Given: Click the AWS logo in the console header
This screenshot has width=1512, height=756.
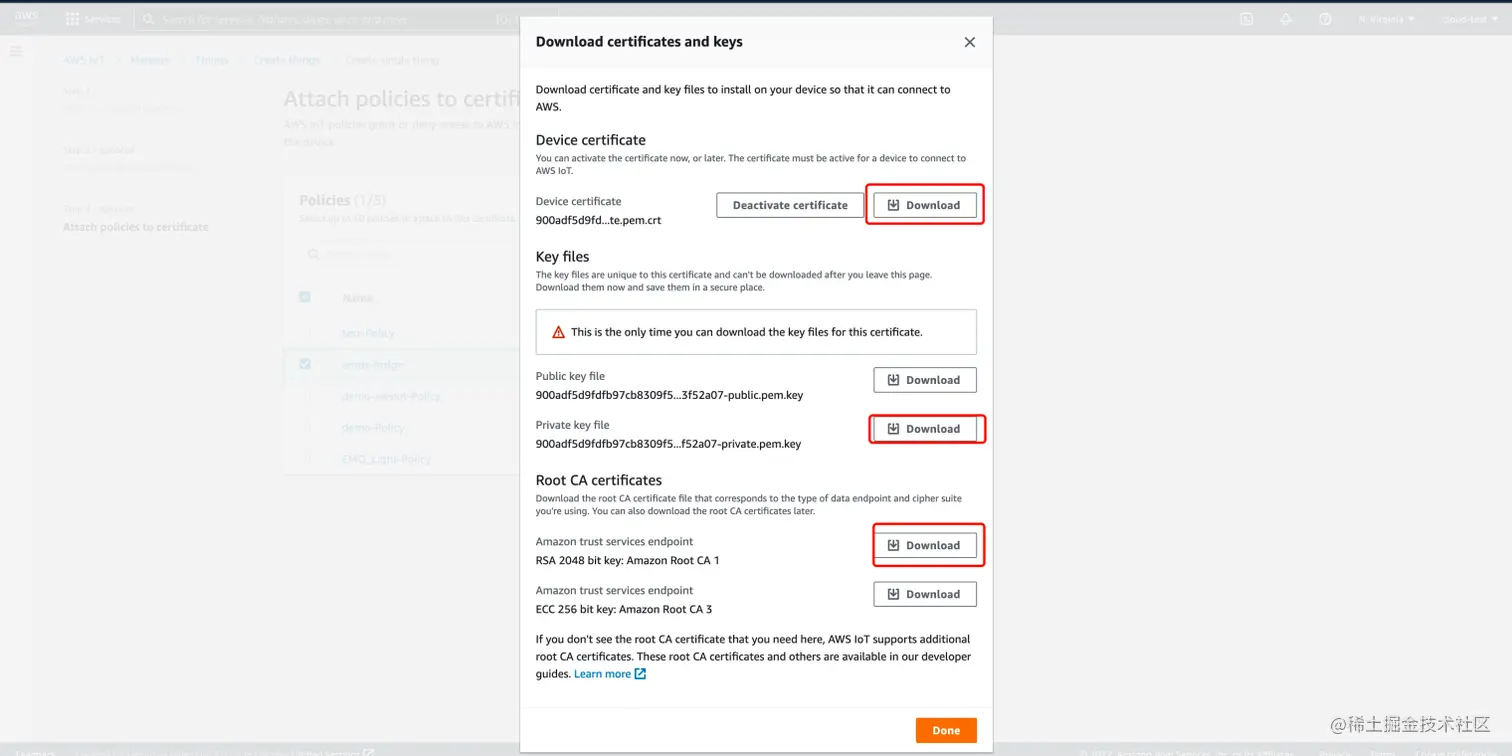Looking at the screenshot, I should point(26,19).
